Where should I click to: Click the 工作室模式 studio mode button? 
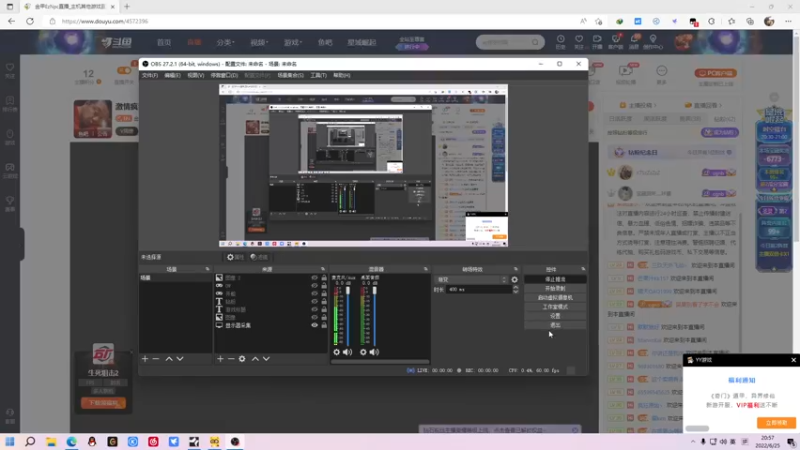(x=555, y=307)
